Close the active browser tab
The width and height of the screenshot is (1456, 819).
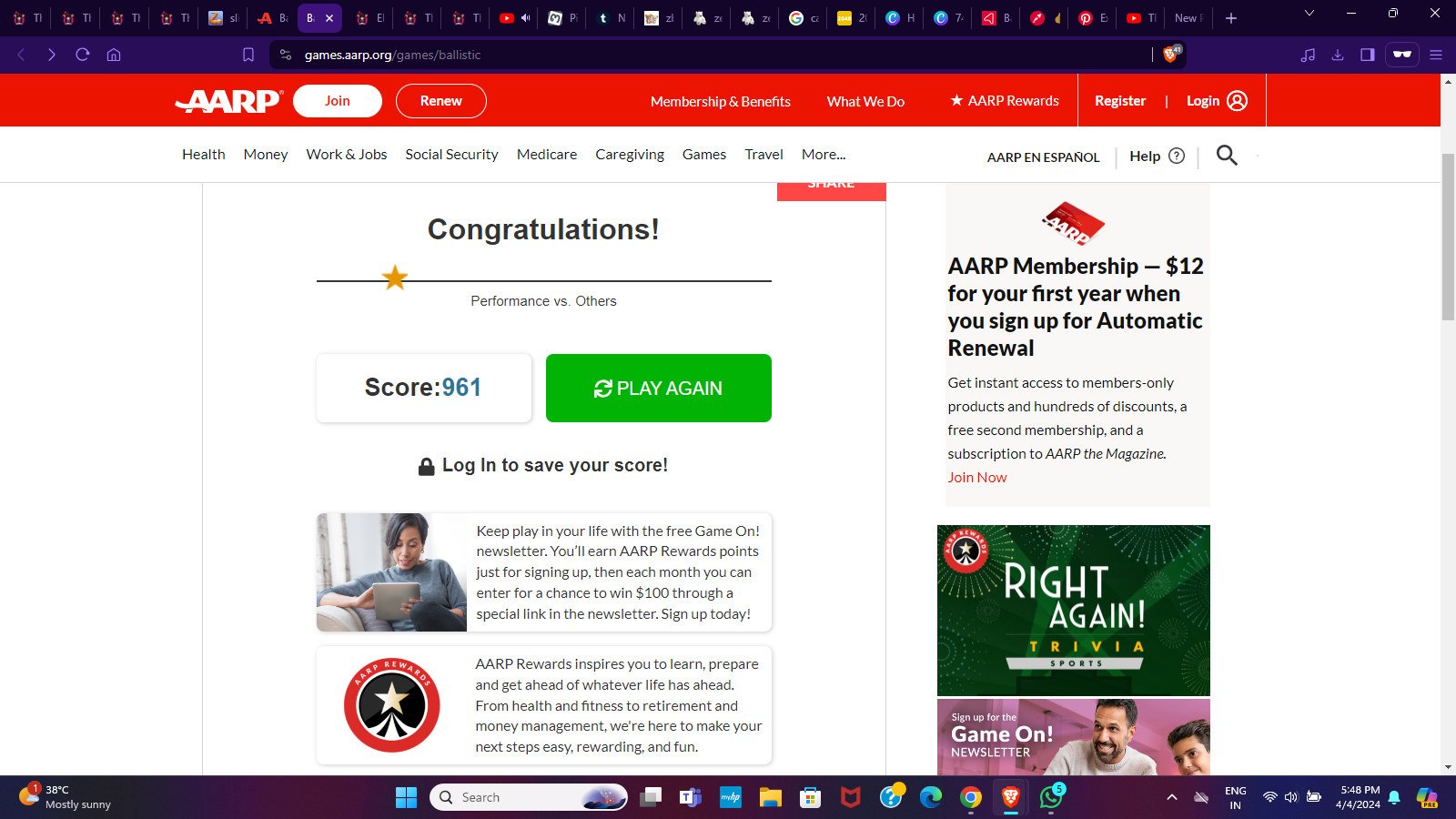point(329,18)
